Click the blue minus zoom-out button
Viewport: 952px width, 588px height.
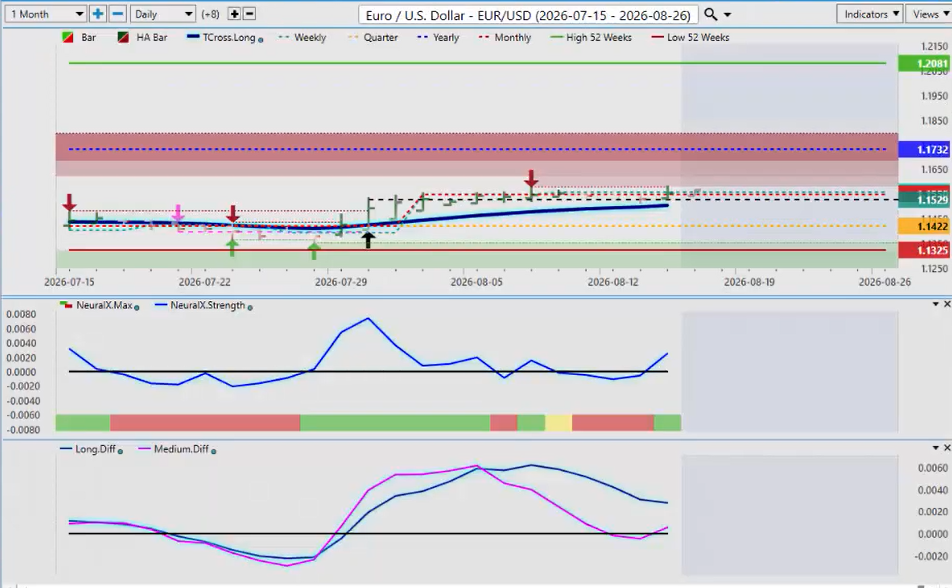(x=118, y=14)
